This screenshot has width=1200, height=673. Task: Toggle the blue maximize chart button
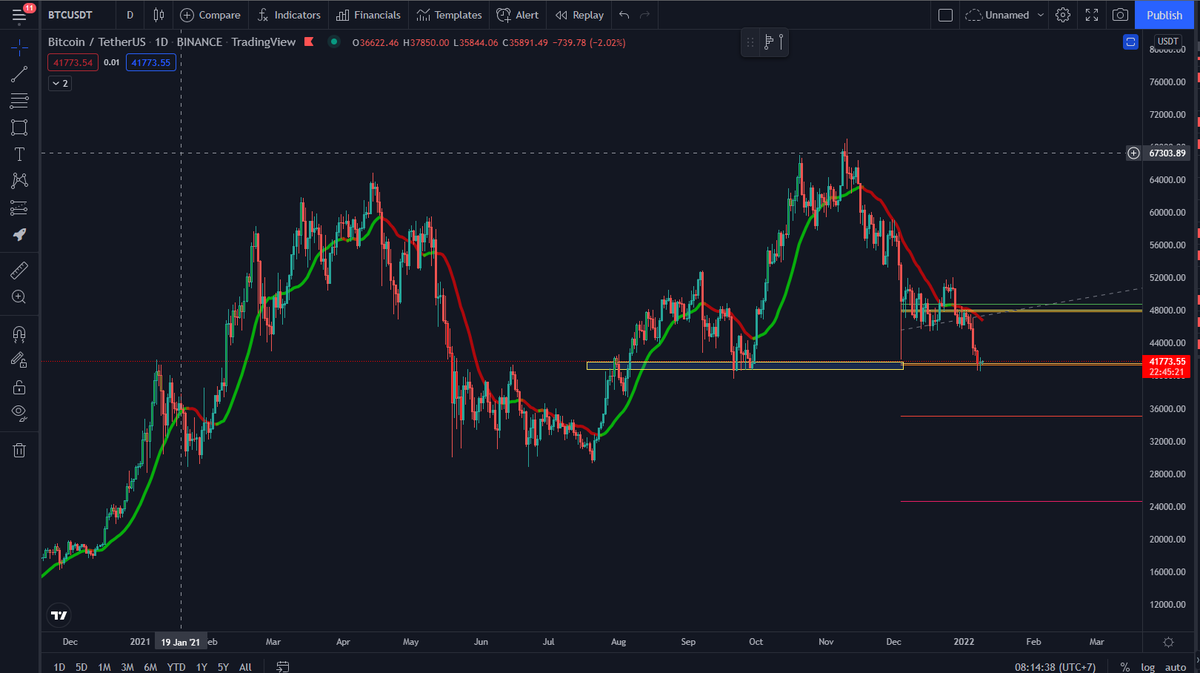1130,42
